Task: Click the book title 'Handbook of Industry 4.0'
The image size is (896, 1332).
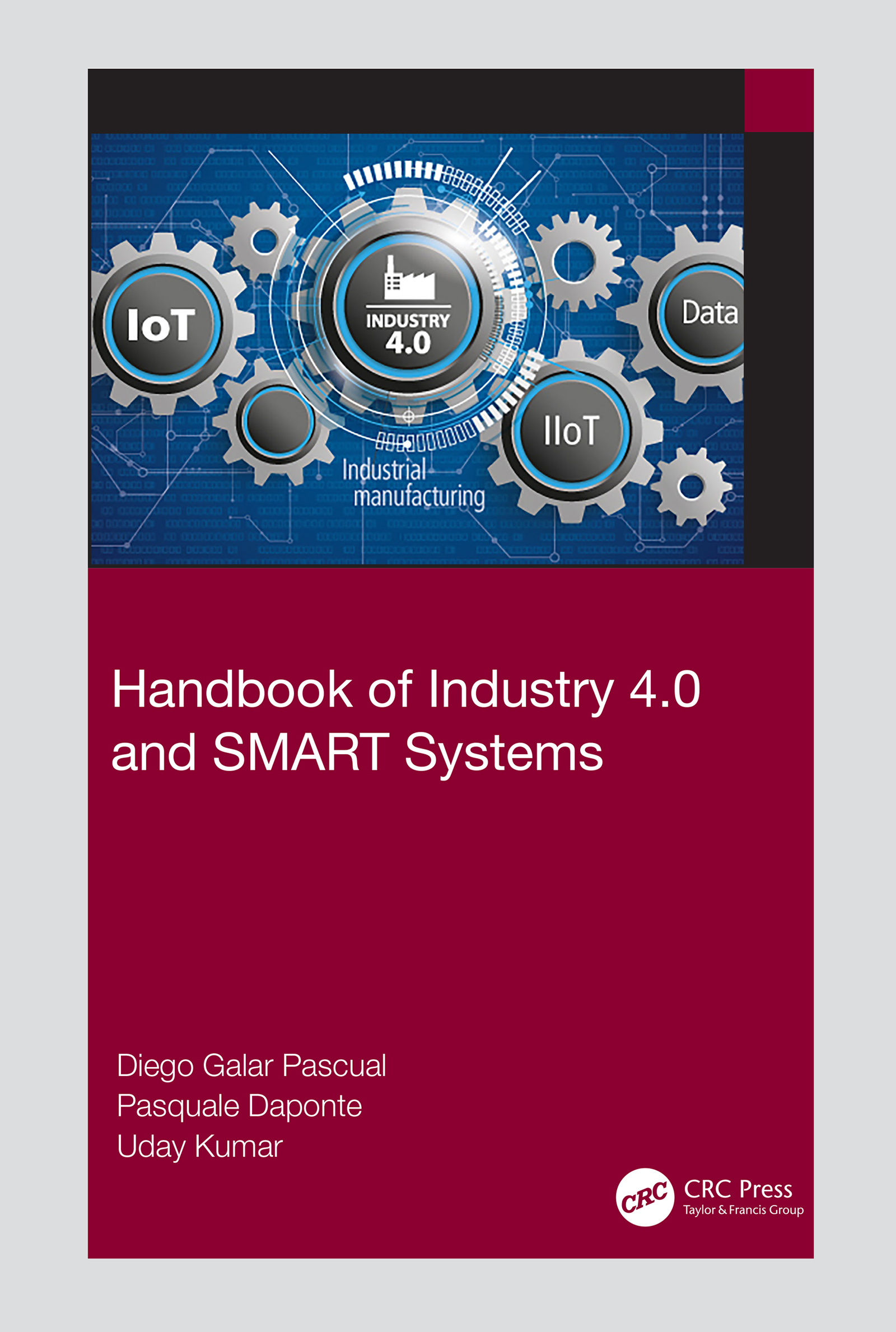Action: 407,690
